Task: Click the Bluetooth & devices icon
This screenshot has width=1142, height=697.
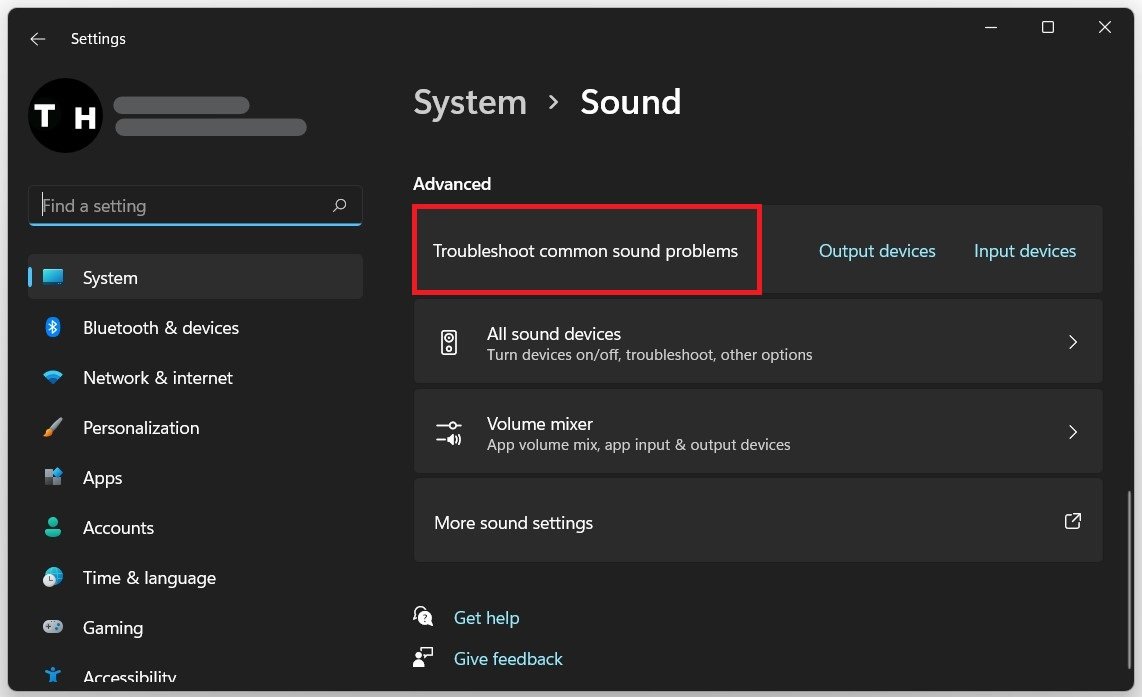Action: pyautogui.click(x=53, y=328)
